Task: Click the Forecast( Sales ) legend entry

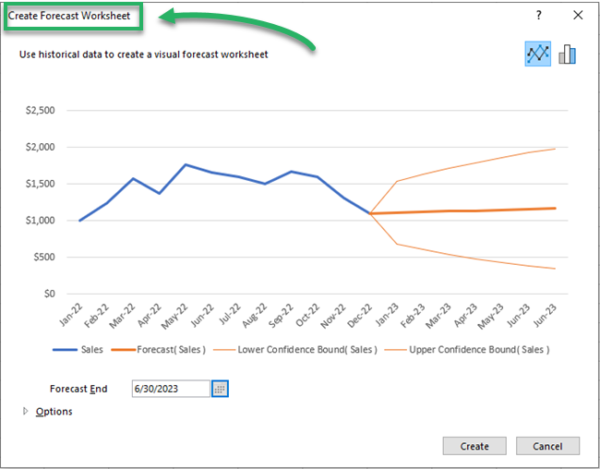Action: 158,350
